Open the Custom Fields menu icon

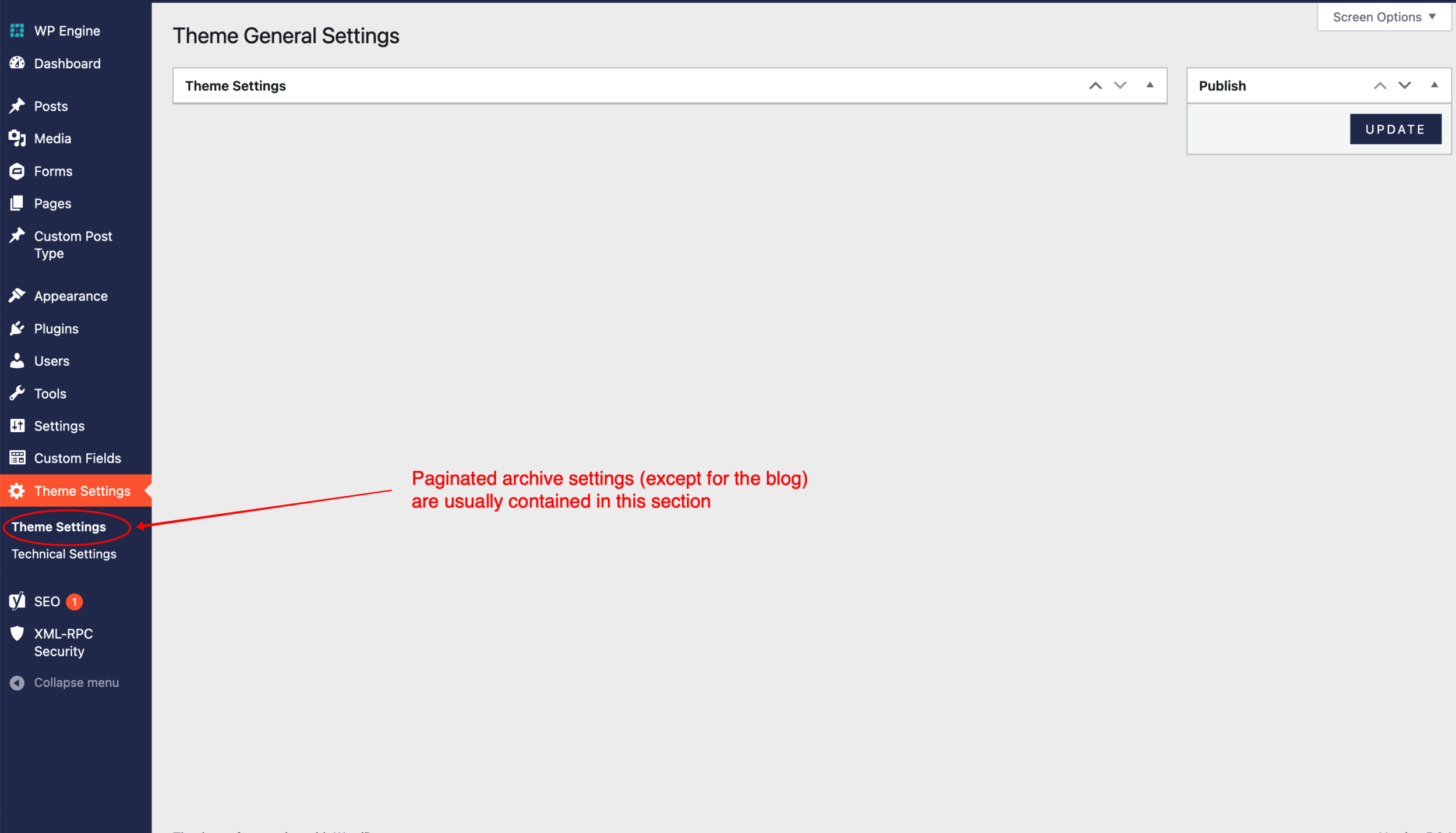pos(17,458)
